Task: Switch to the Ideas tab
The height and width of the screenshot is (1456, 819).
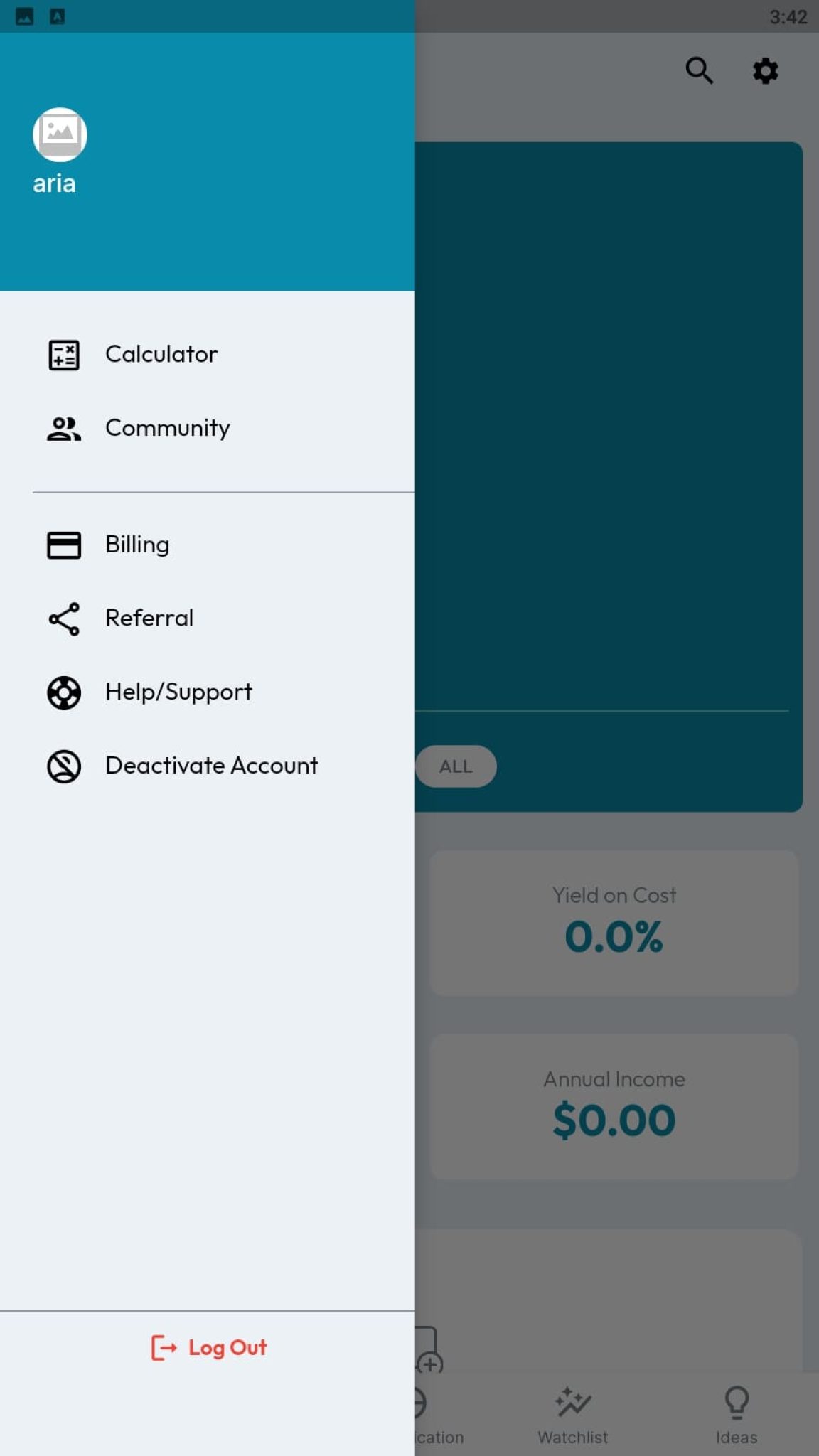Action: [737, 1415]
